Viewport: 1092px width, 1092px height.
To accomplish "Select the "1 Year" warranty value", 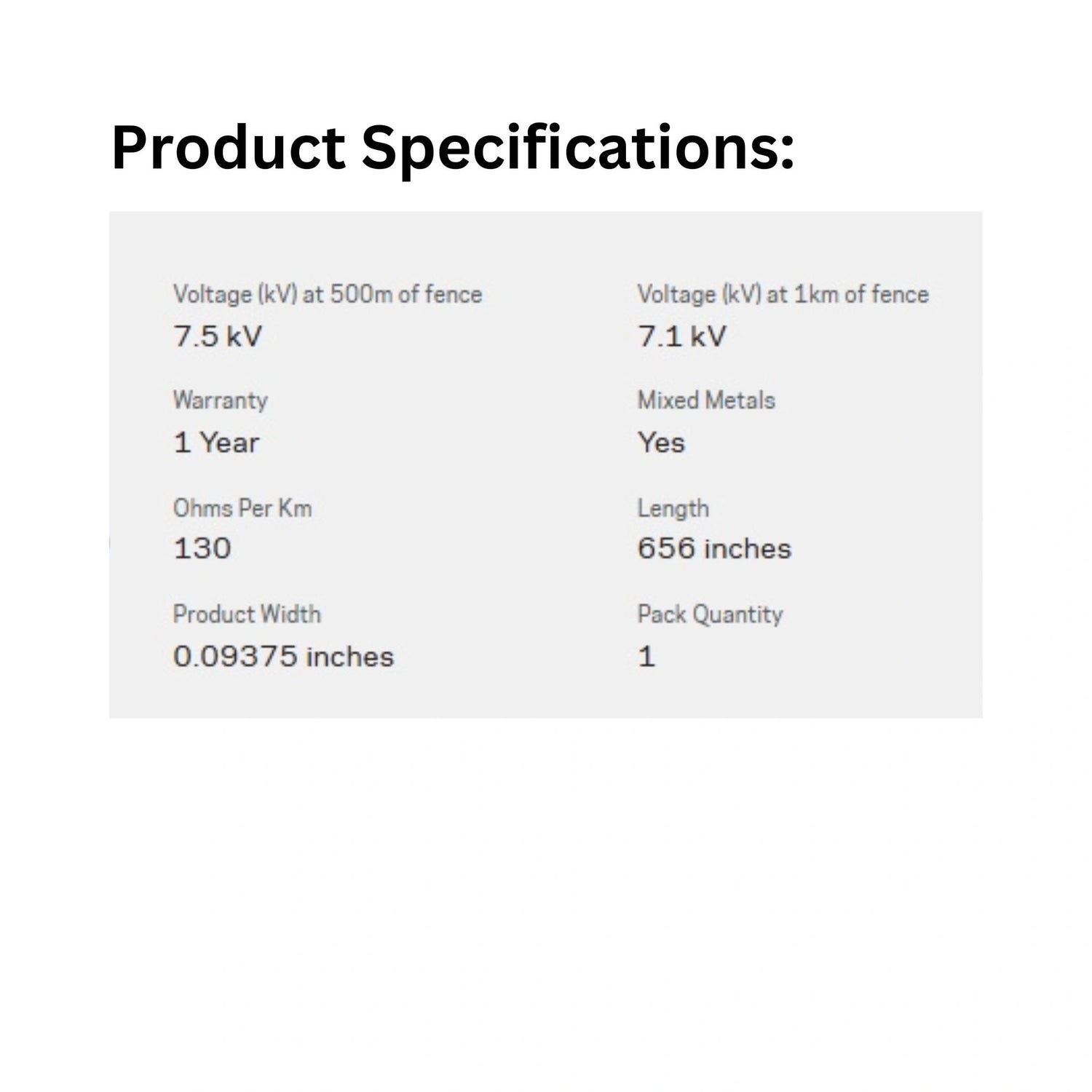I will pyautogui.click(x=216, y=443).
